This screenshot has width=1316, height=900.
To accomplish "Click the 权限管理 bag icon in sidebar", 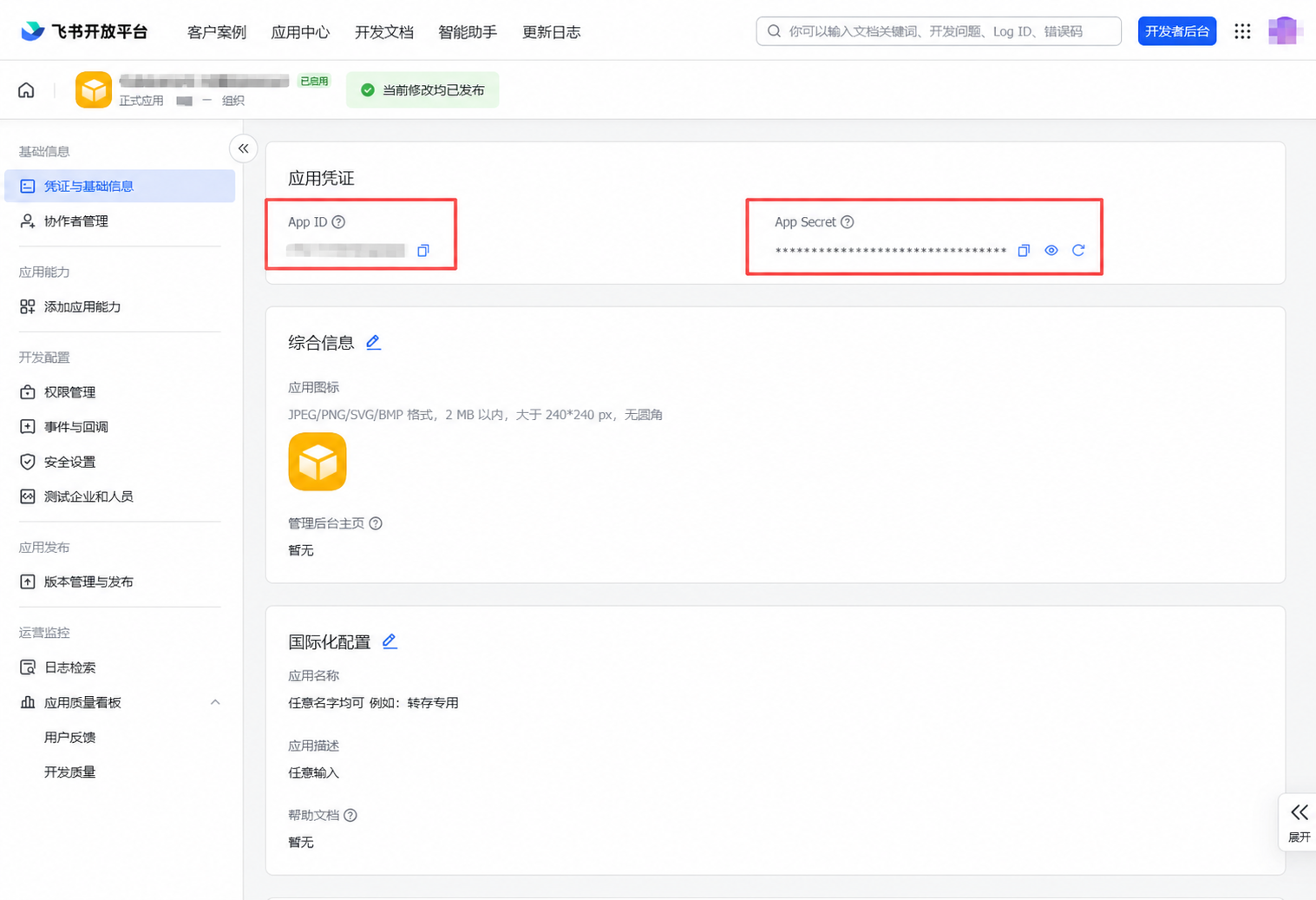I will coord(28,392).
